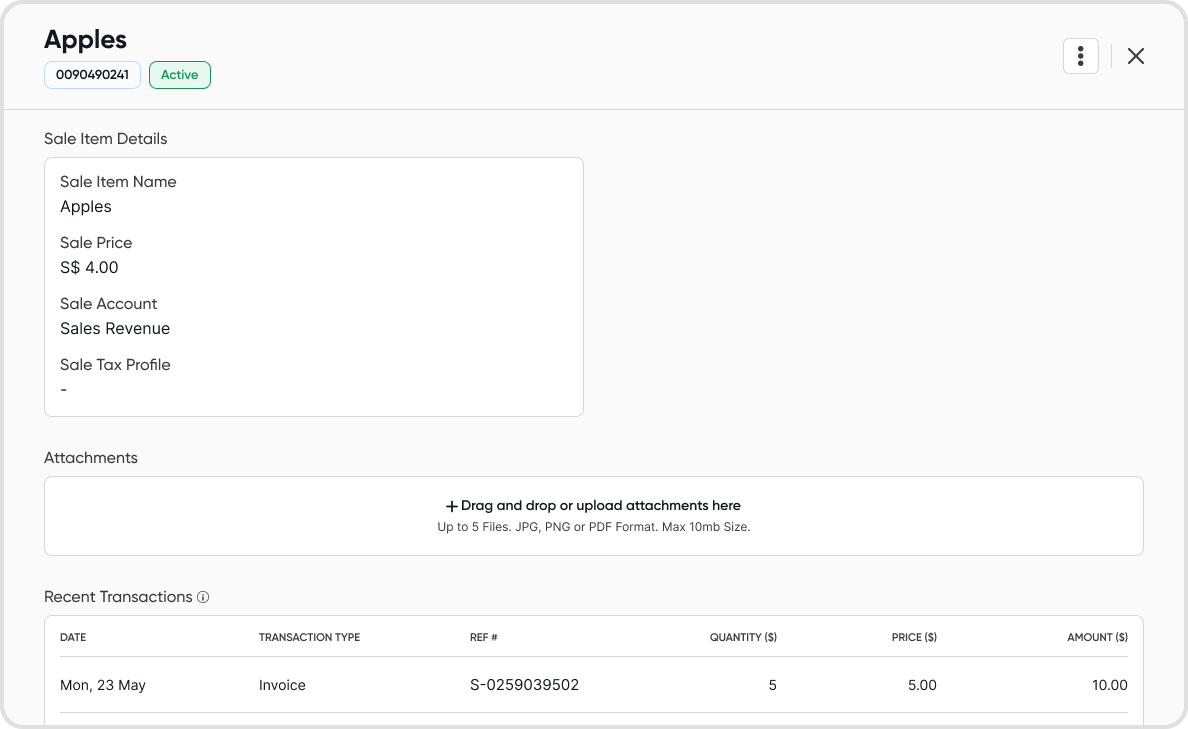Click the 10.00 amount cell
Screen dimensions: 1188x729
click(x=1109, y=685)
